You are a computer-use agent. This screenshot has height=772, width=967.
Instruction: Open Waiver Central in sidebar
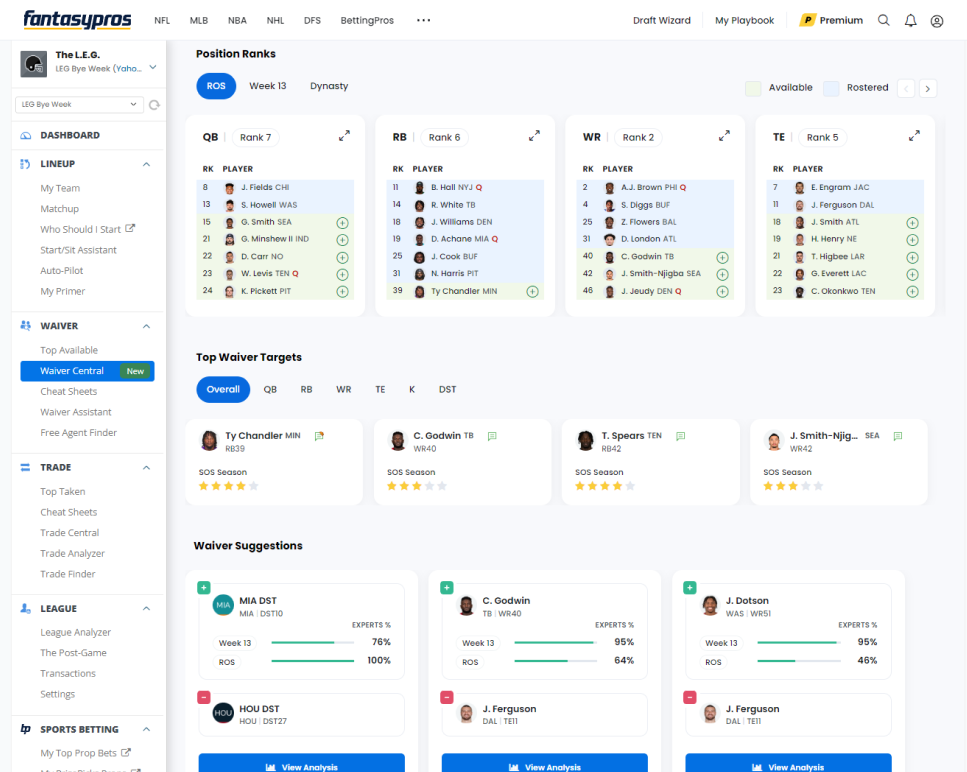(87, 371)
